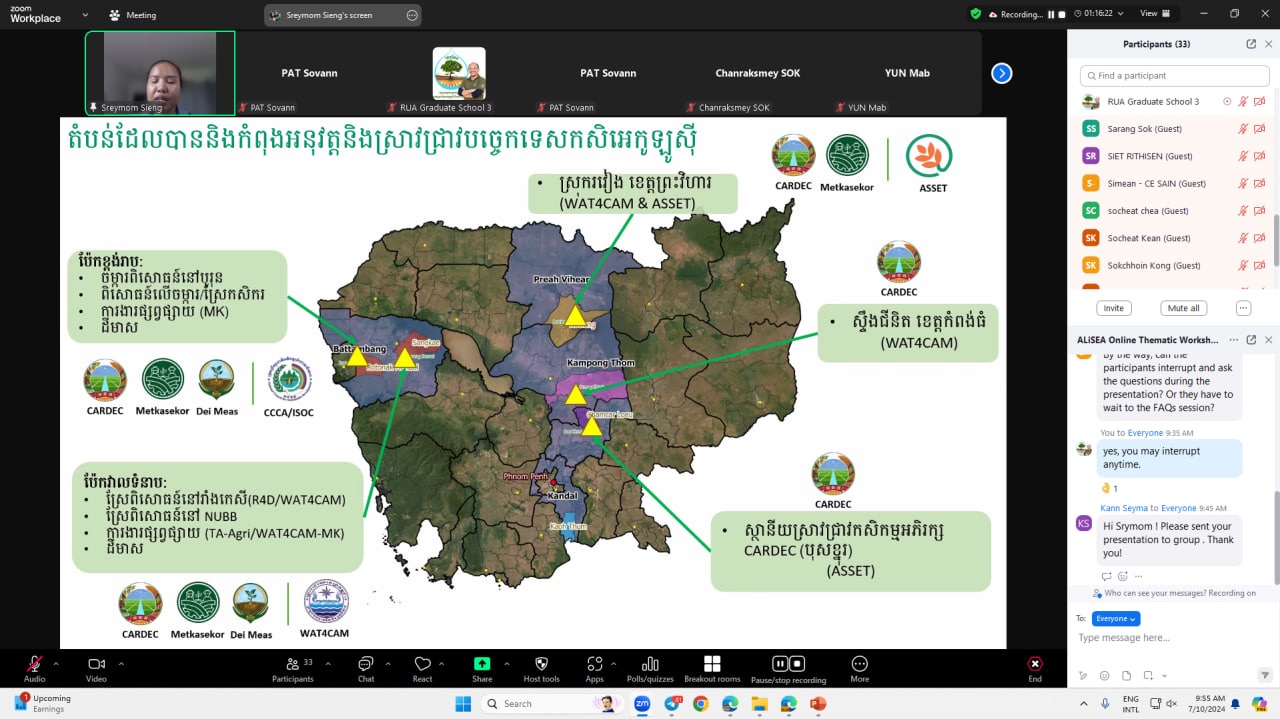Pop out the Participants panel

tap(1251, 44)
